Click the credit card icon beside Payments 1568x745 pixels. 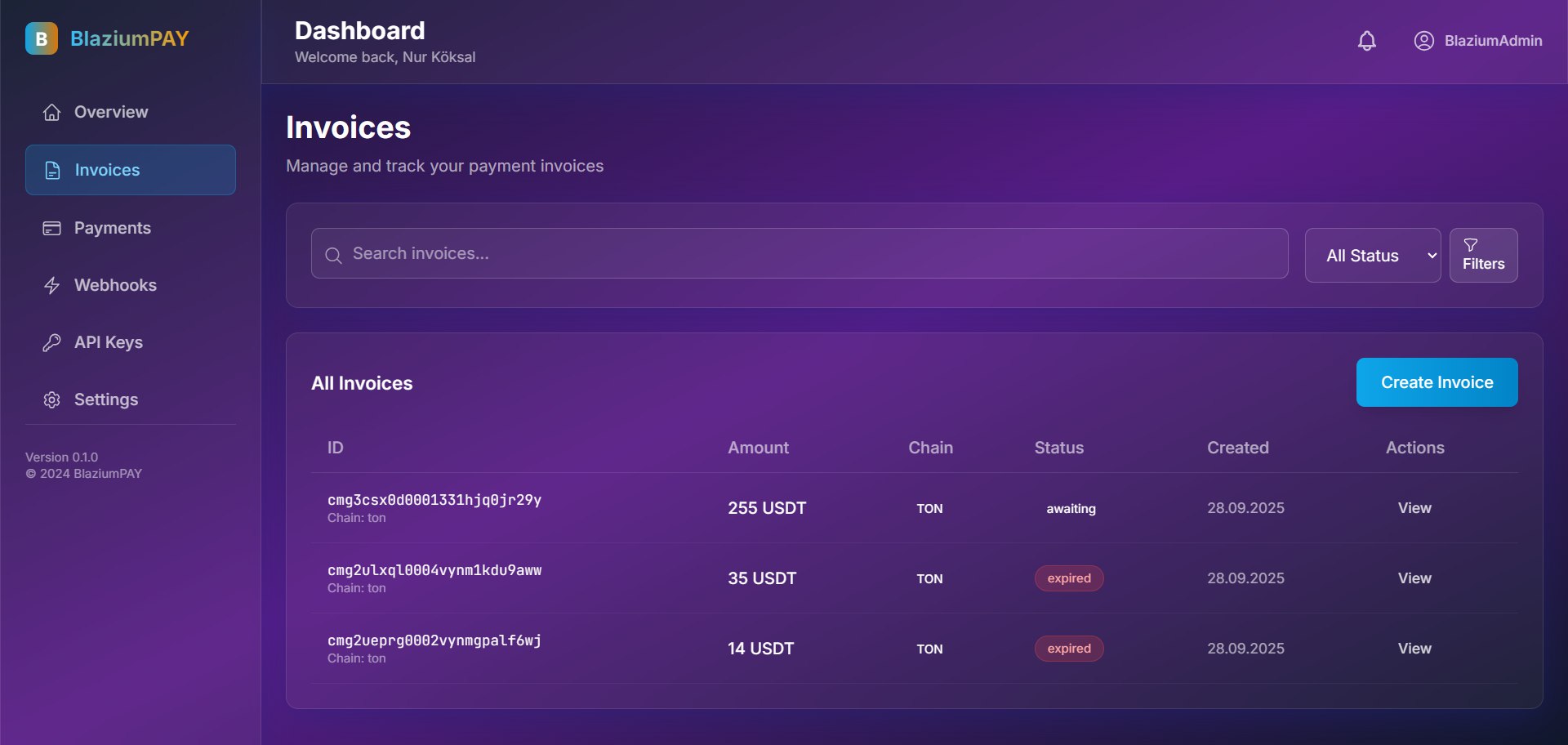coord(51,229)
